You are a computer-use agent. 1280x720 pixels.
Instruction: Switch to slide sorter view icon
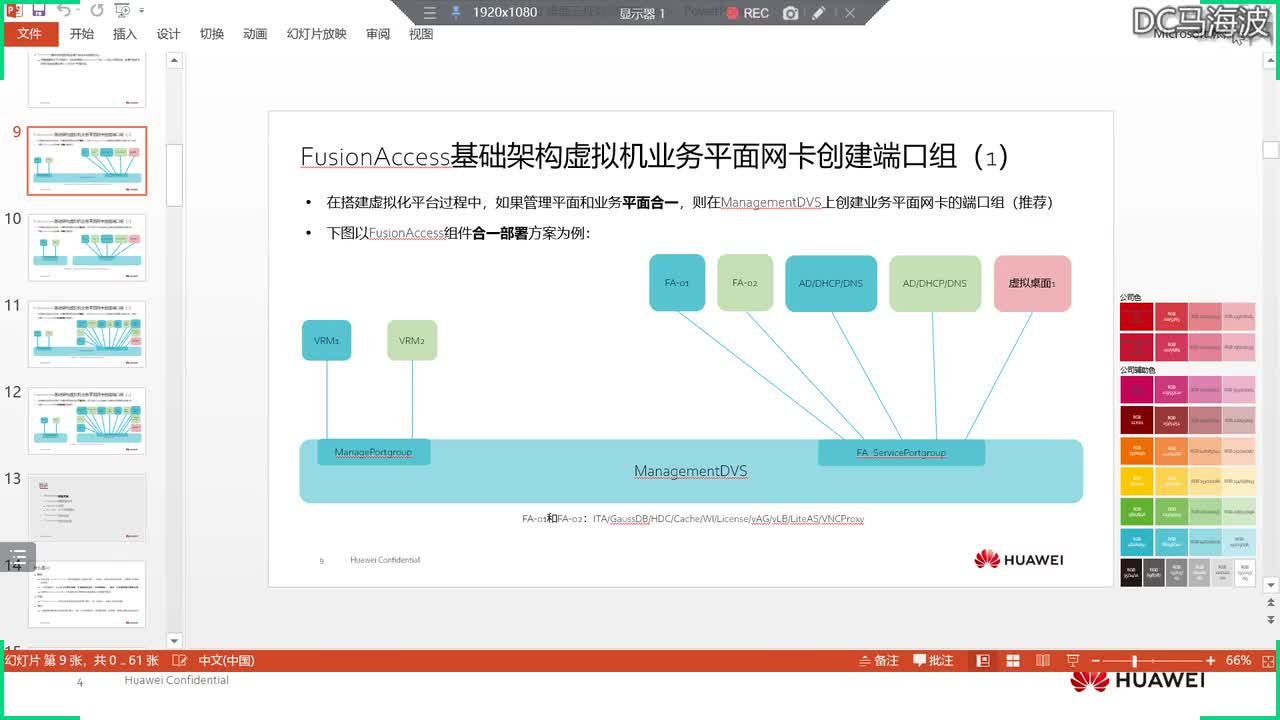point(1013,661)
